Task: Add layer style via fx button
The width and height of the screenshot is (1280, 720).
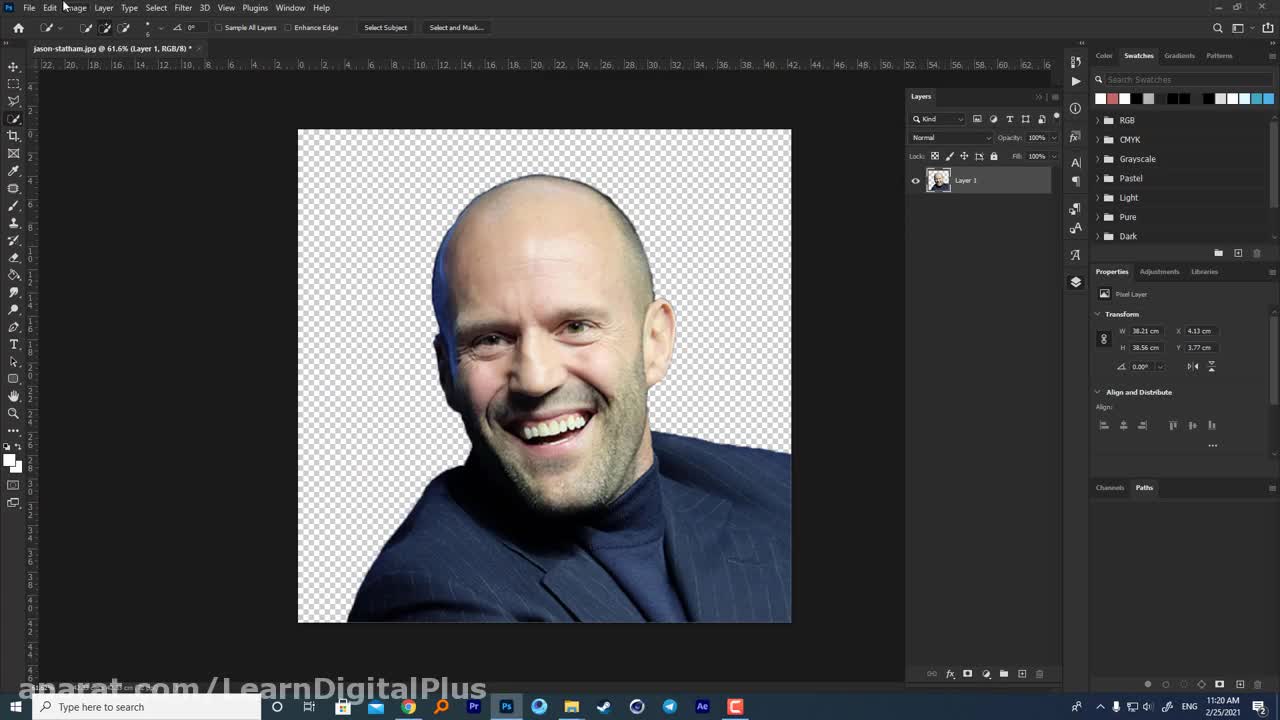Action: point(950,674)
